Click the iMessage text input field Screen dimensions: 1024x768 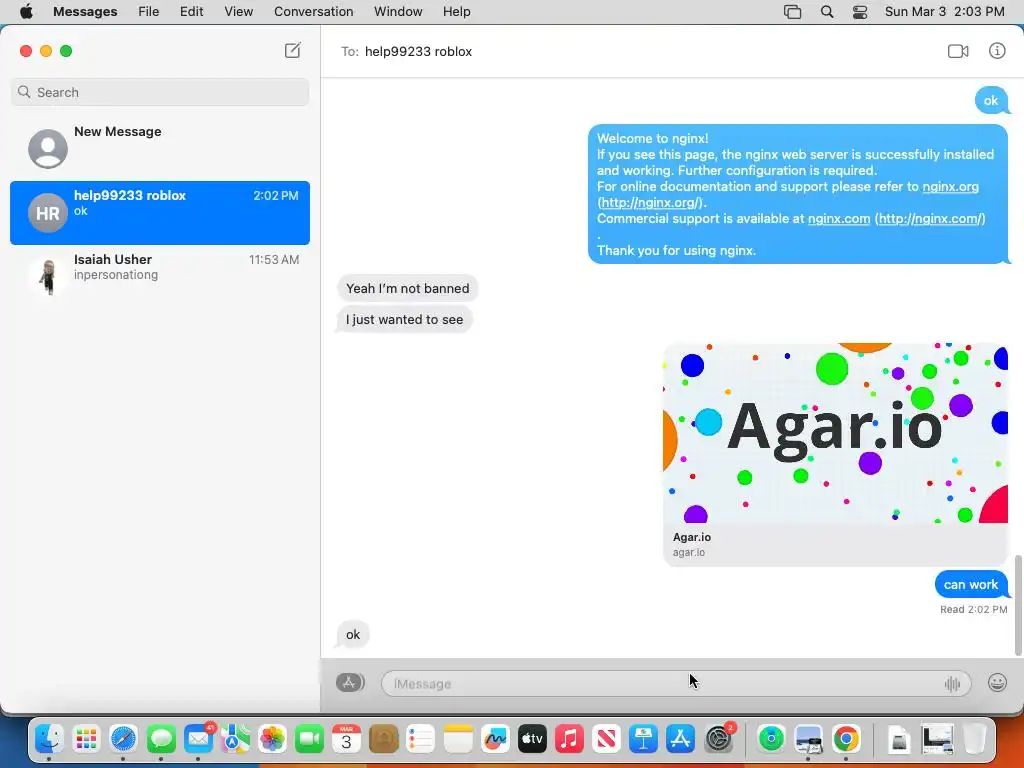[676, 684]
